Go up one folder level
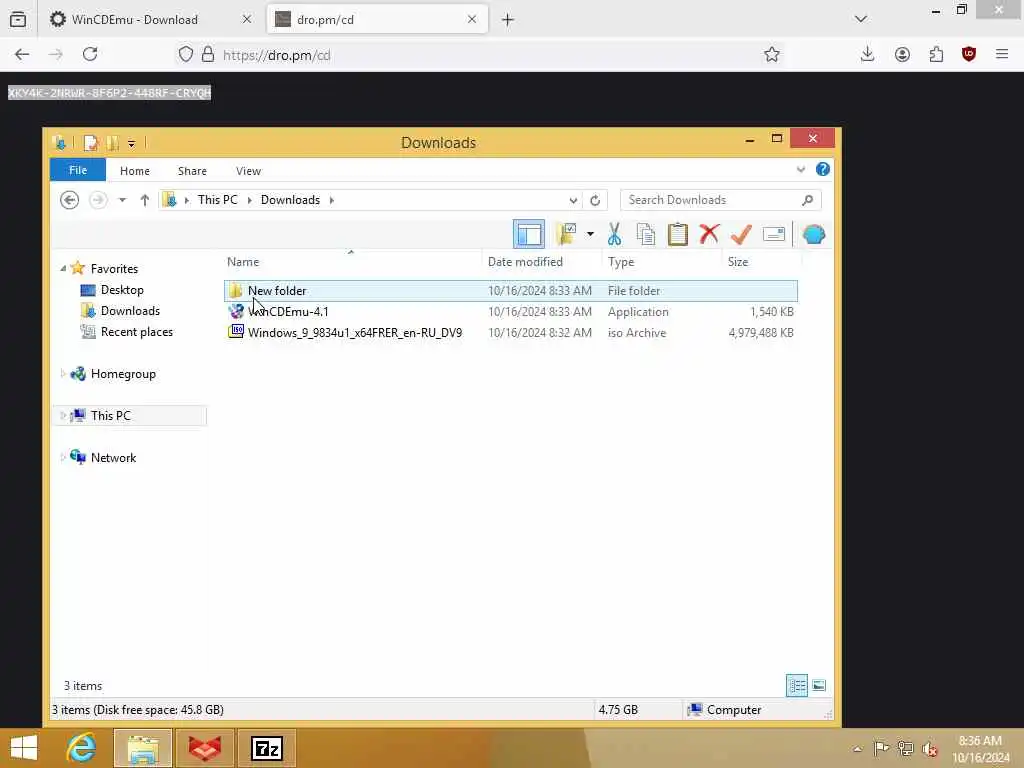The width and height of the screenshot is (1024, 768). point(144,200)
